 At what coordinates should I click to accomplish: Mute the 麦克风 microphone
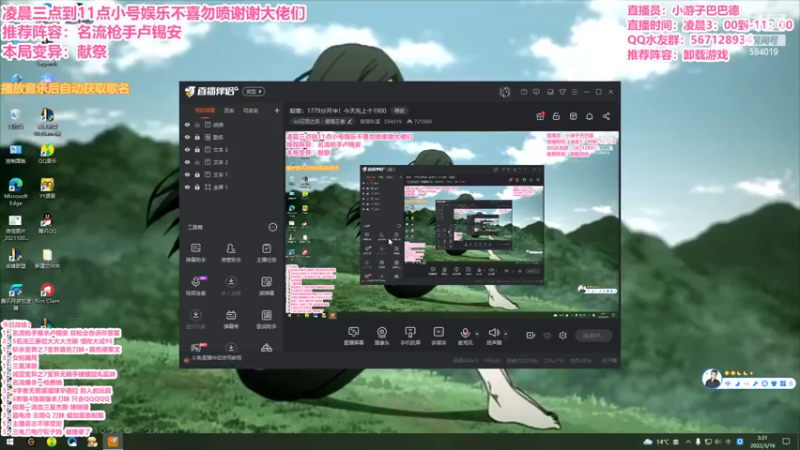point(465,336)
